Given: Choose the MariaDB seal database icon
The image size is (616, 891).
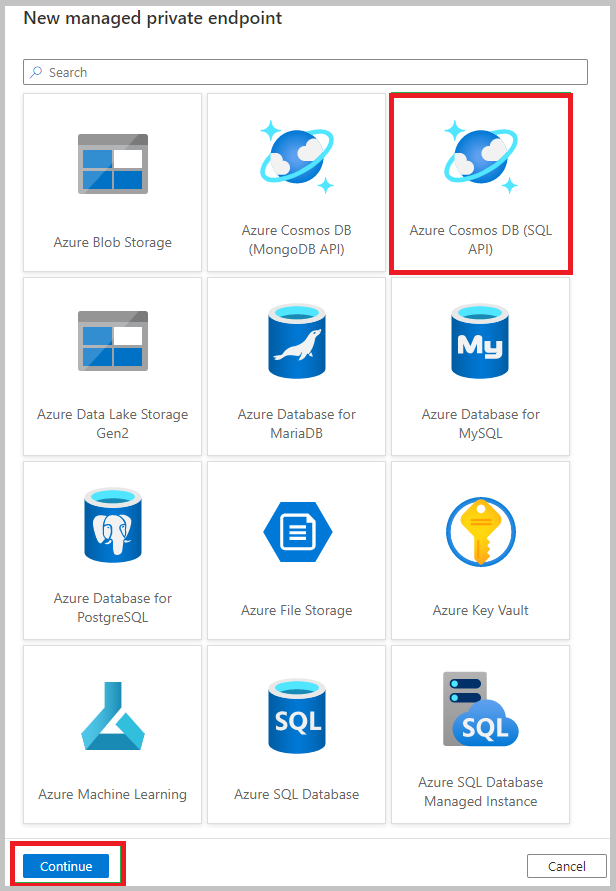Looking at the screenshot, I should (x=297, y=341).
